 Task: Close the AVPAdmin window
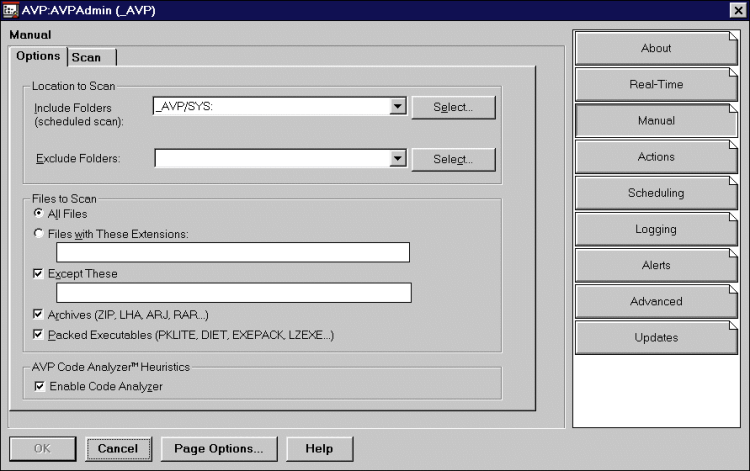(x=738, y=10)
